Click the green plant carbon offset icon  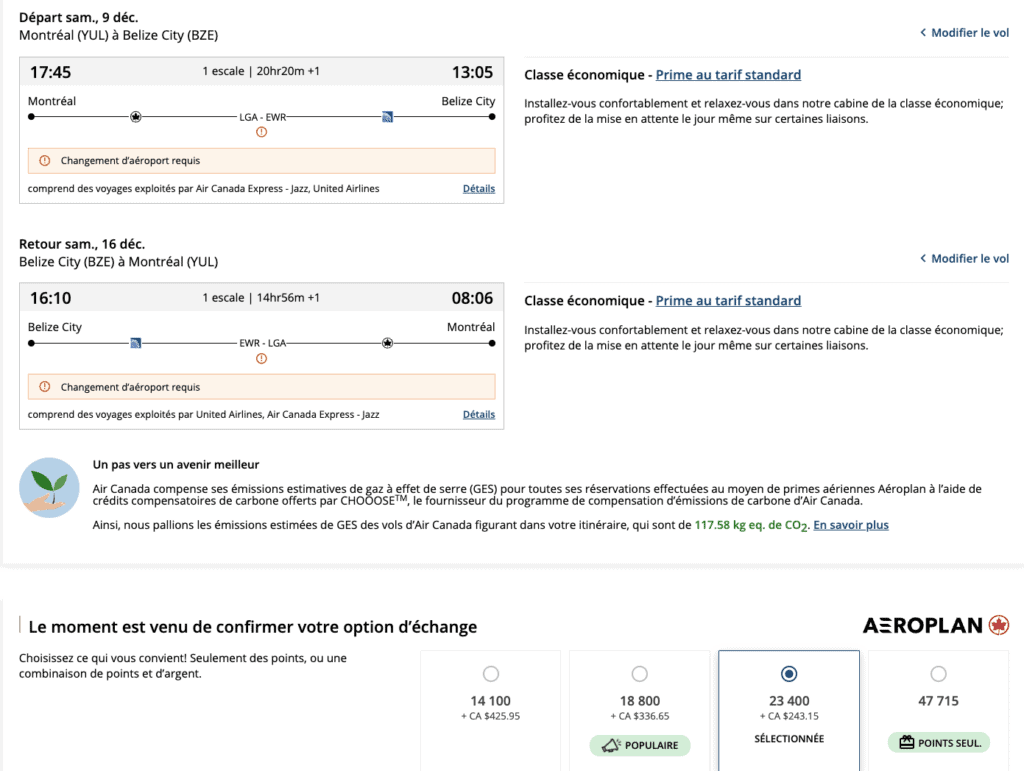[x=49, y=487]
